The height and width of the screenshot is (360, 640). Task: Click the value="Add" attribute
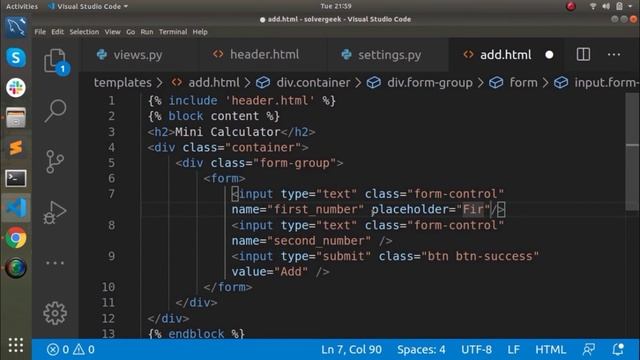coord(270,272)
